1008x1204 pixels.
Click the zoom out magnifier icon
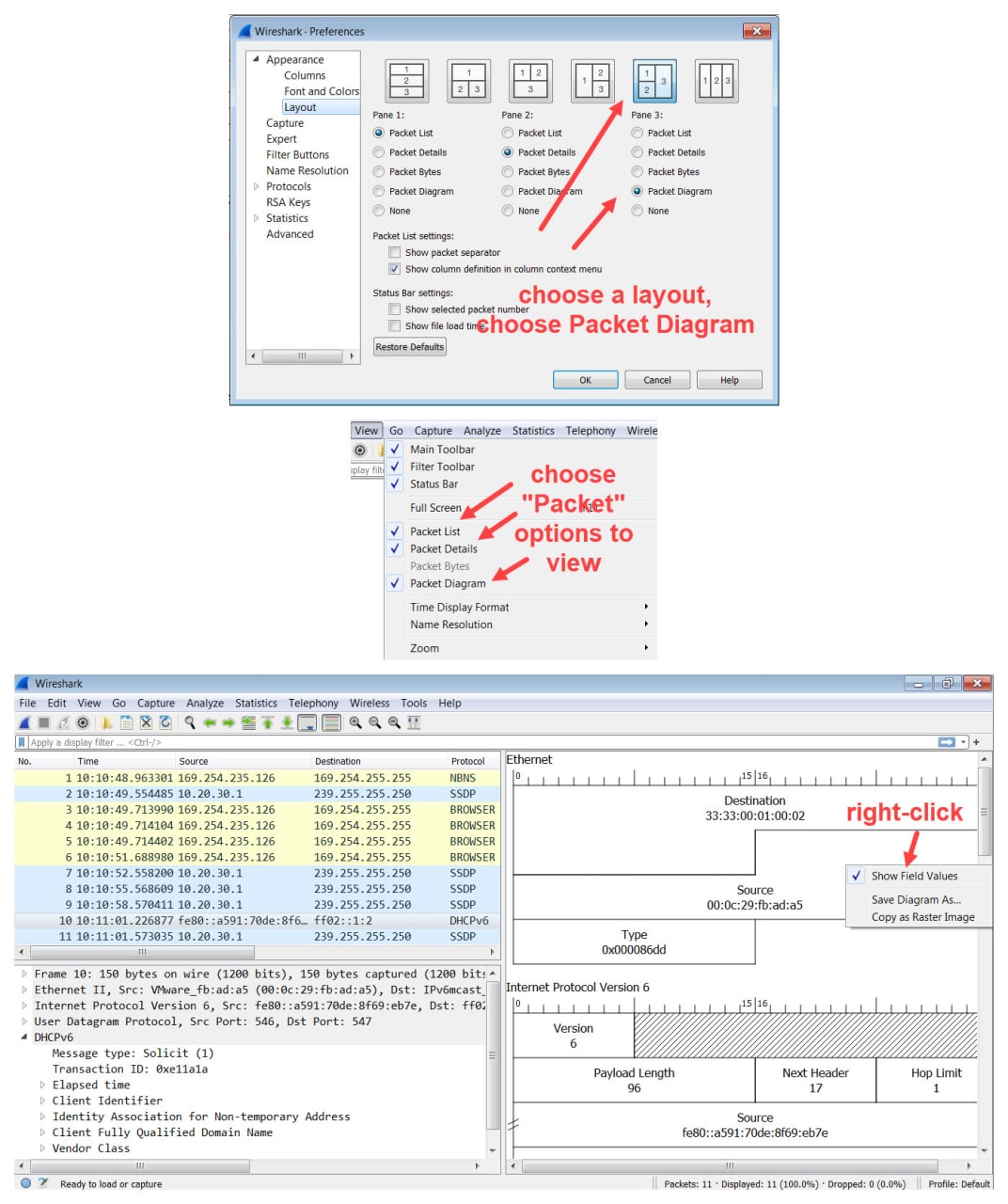click(x=374, y=722)
